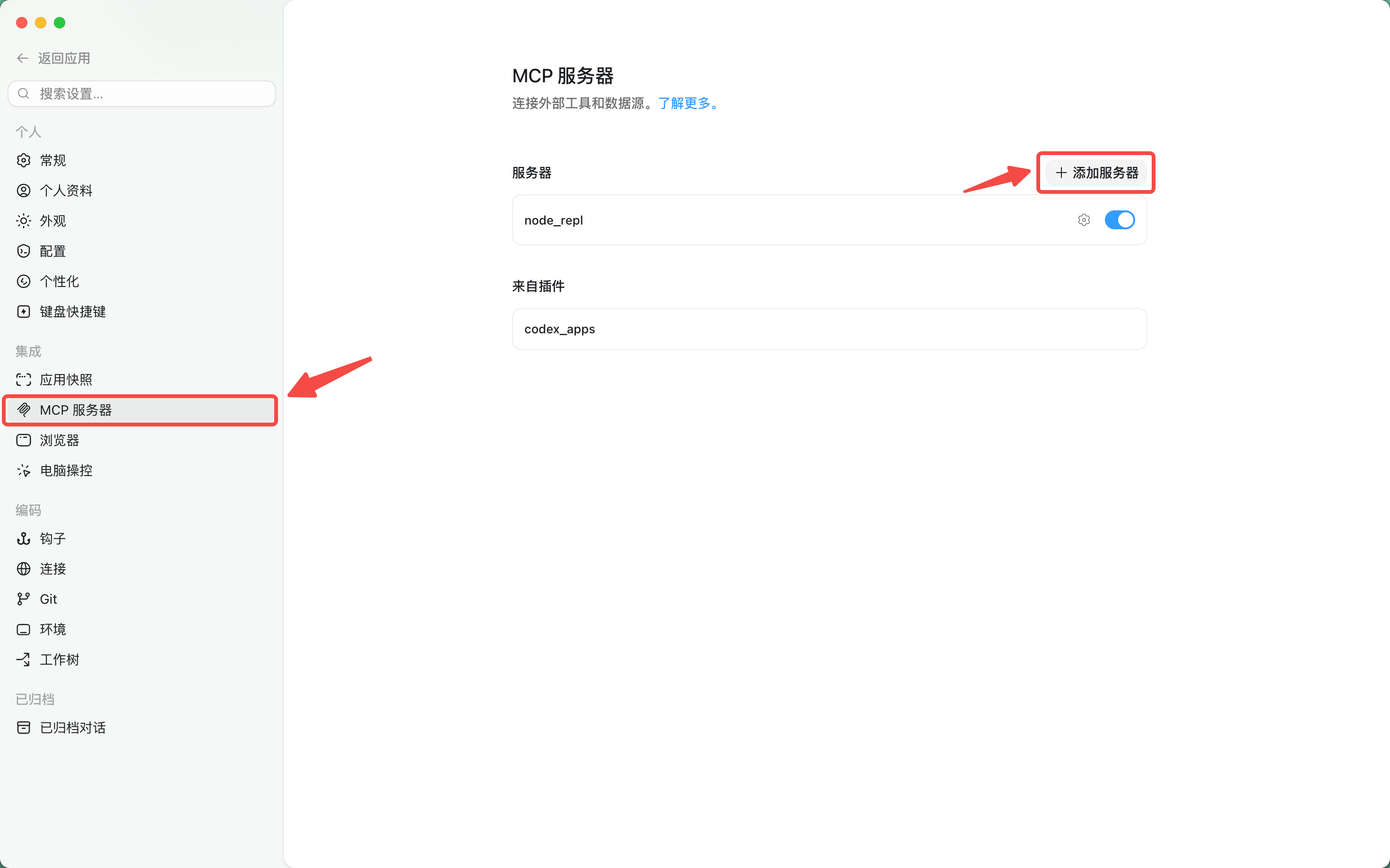This screenshot has width=1390, height=868.
Task: Open the Git settings page
Action: (141, 599)
